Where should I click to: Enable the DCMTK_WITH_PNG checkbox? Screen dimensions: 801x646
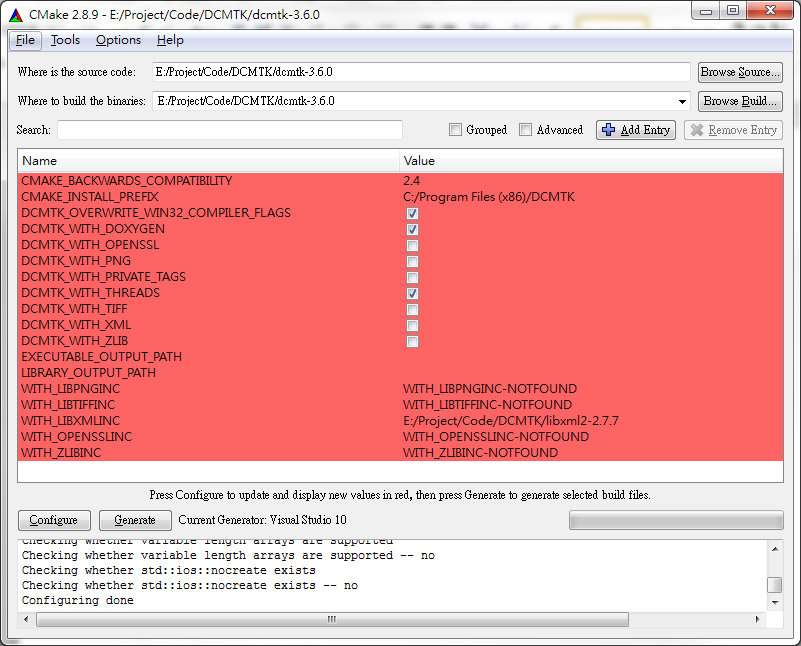(x=412, y=261)
